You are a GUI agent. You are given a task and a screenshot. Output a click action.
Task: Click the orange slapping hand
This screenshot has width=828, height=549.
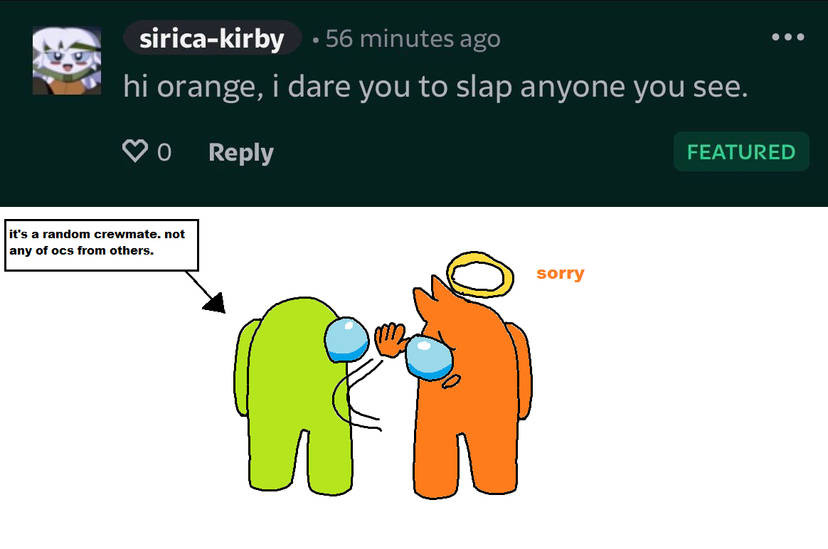pyautogui.click(x=391, y=339)
